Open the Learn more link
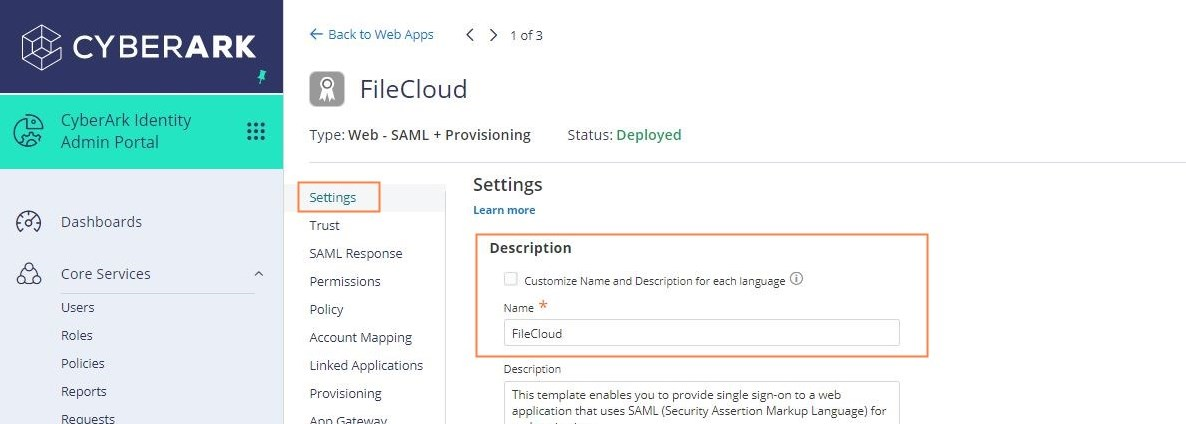Viewport: 1186px width, 424px height. tap(504, 210)
